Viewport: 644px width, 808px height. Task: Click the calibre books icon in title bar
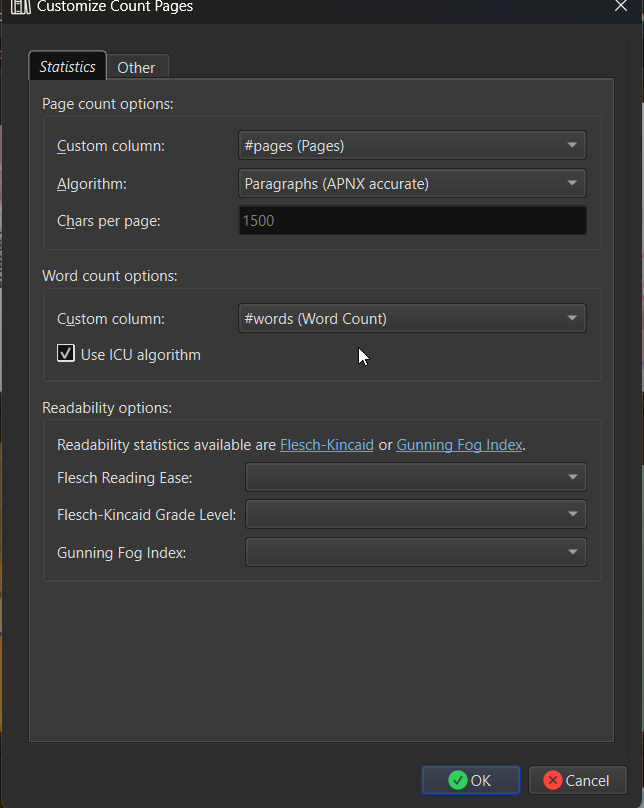tap(20, 7)
